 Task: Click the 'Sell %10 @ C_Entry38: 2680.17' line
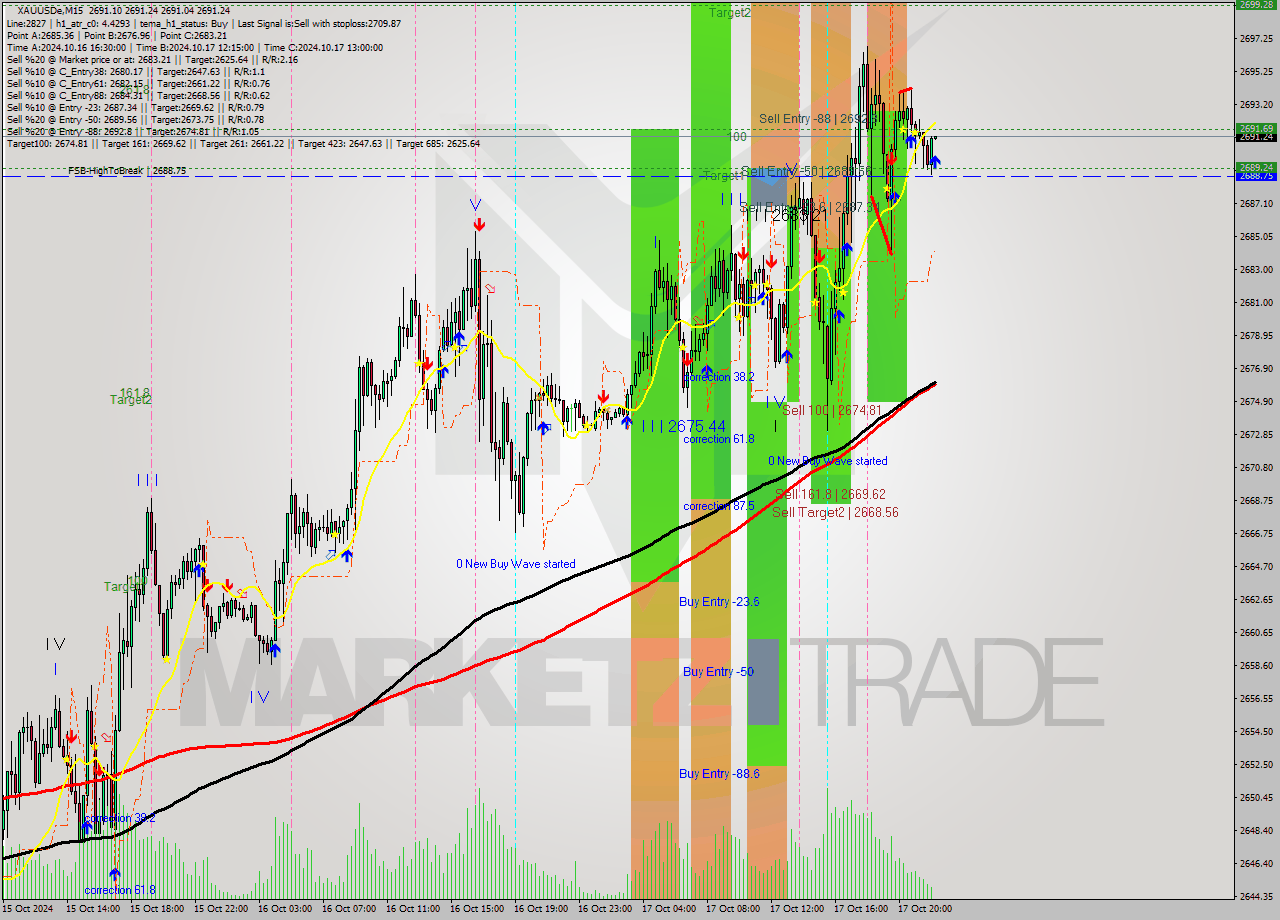(135, 71)
